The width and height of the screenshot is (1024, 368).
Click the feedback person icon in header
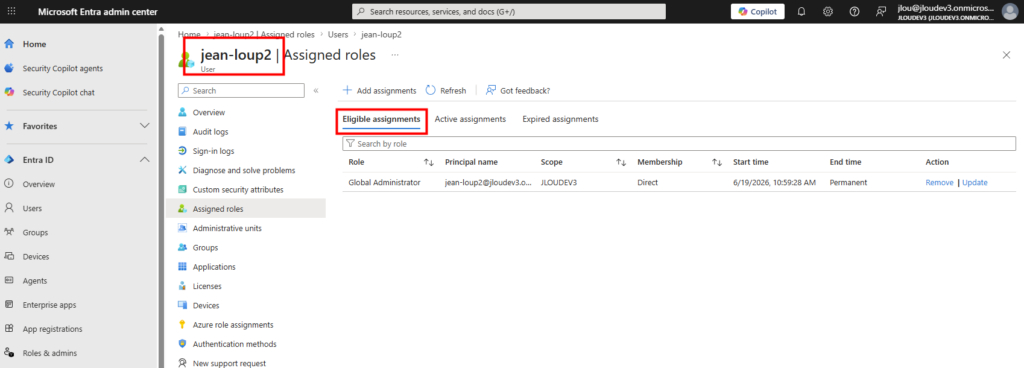(881, 12)
